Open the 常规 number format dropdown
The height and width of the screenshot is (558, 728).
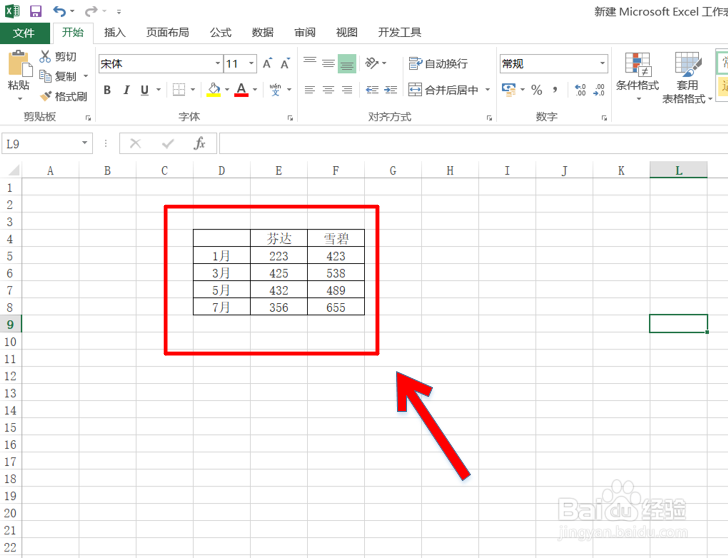(602, 64)
